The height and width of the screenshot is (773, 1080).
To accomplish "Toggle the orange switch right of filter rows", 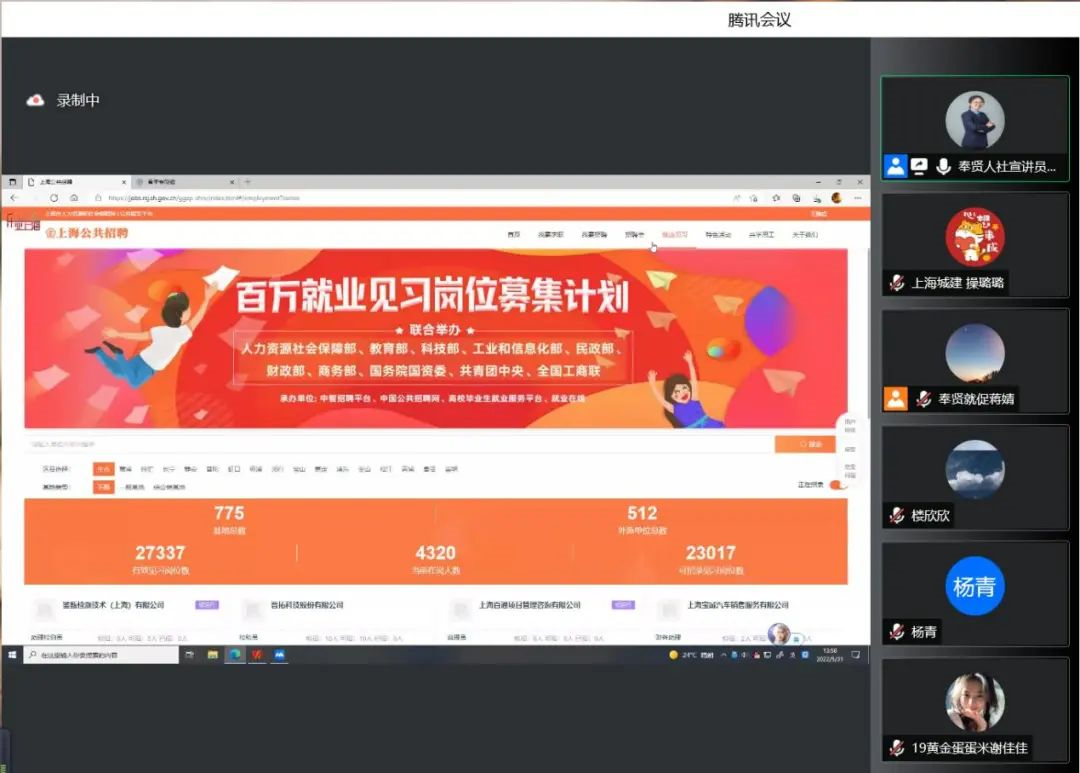I will tap(836, 485).
